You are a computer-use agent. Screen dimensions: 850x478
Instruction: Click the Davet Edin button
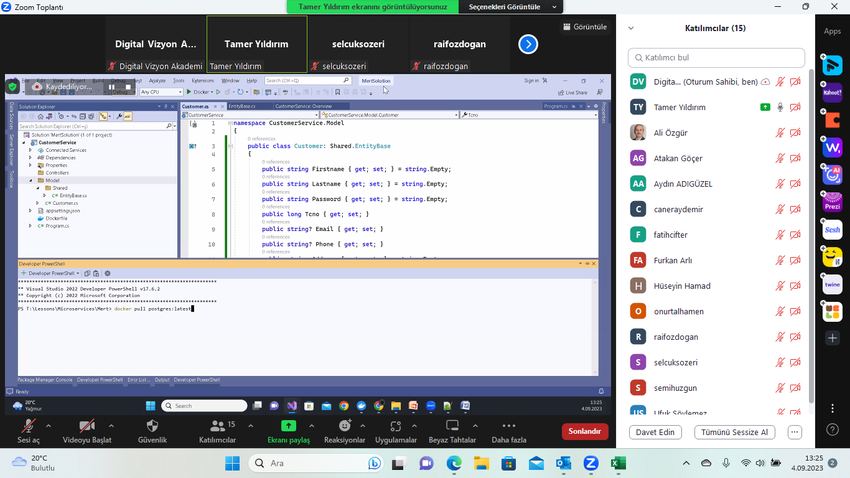[655, 432]
